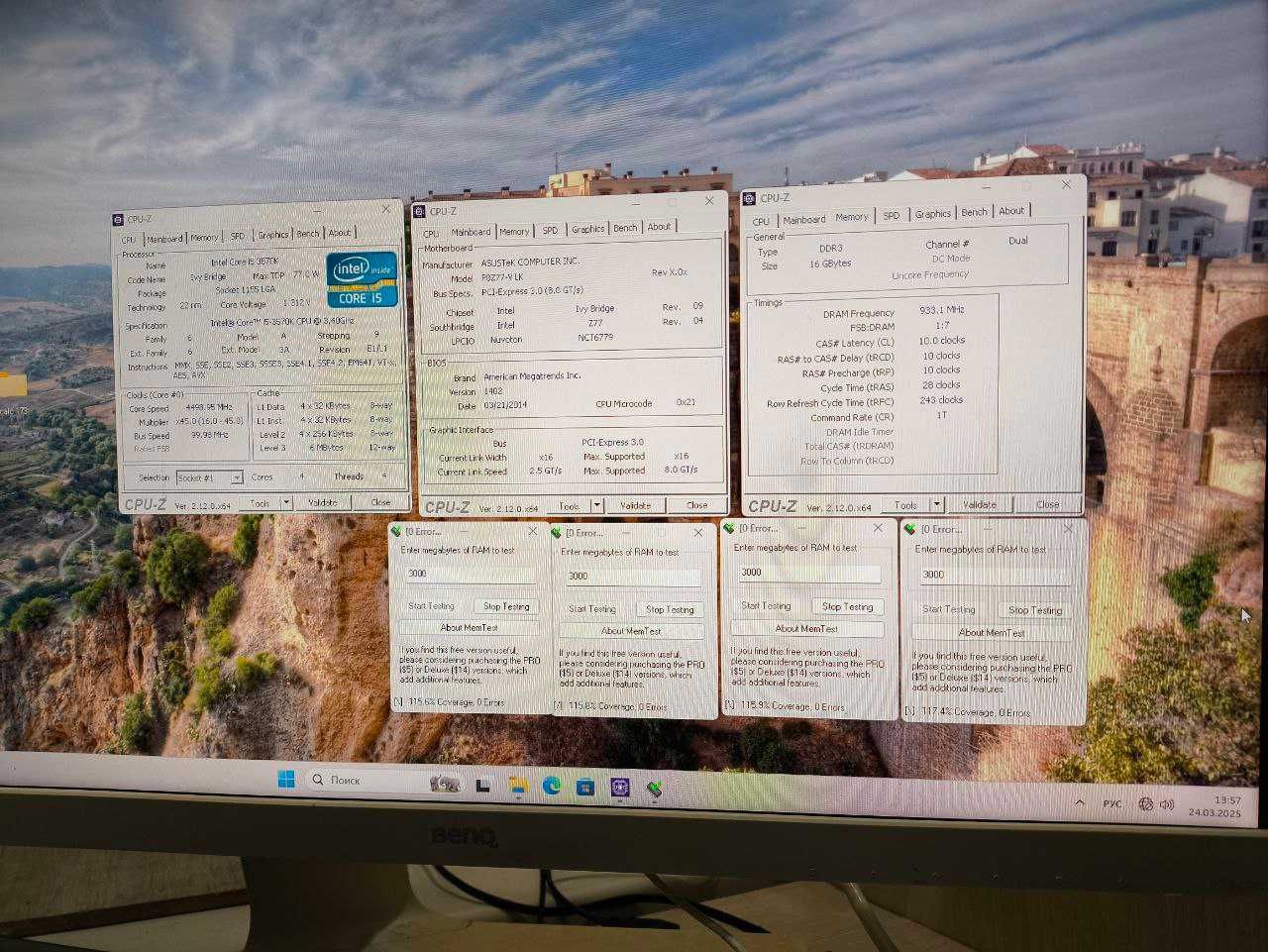Viewport: 1268px width, 952px height.
Task: Launch Microsoft Edge from the taskbar
Action: point(552,787)
